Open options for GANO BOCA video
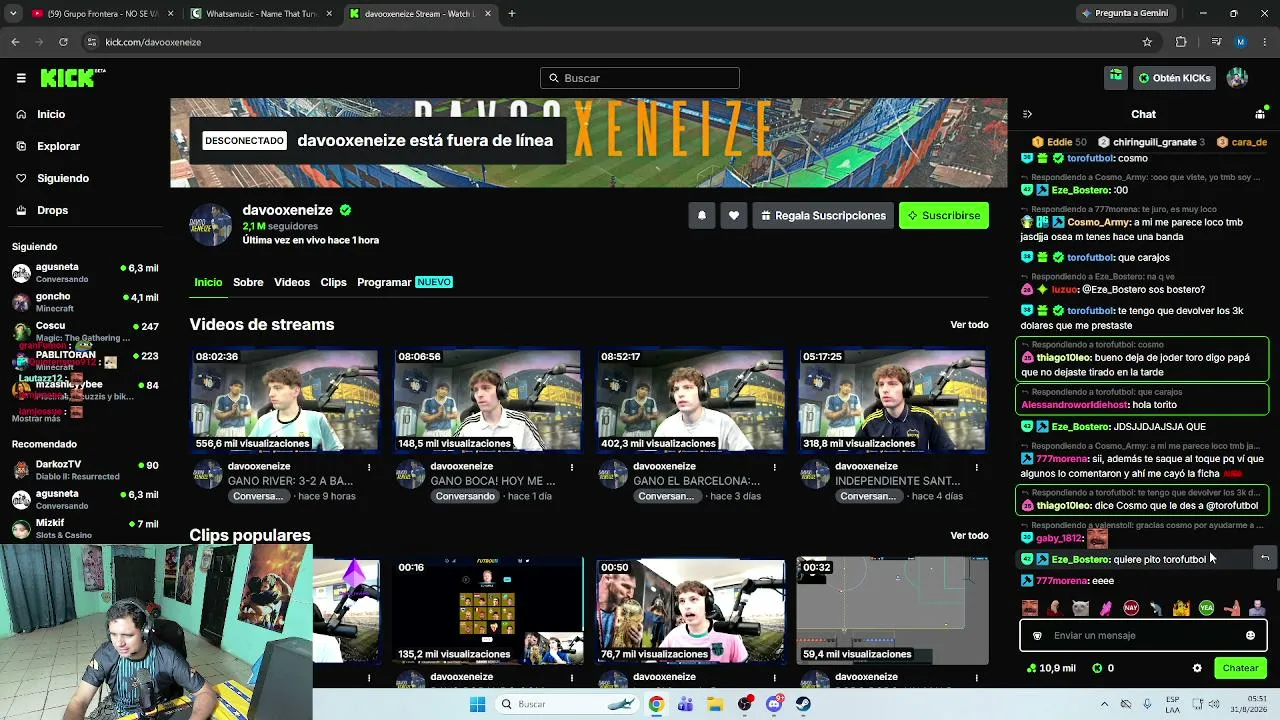This screenshot has height=720, width=1280. (x=572, y=467)
